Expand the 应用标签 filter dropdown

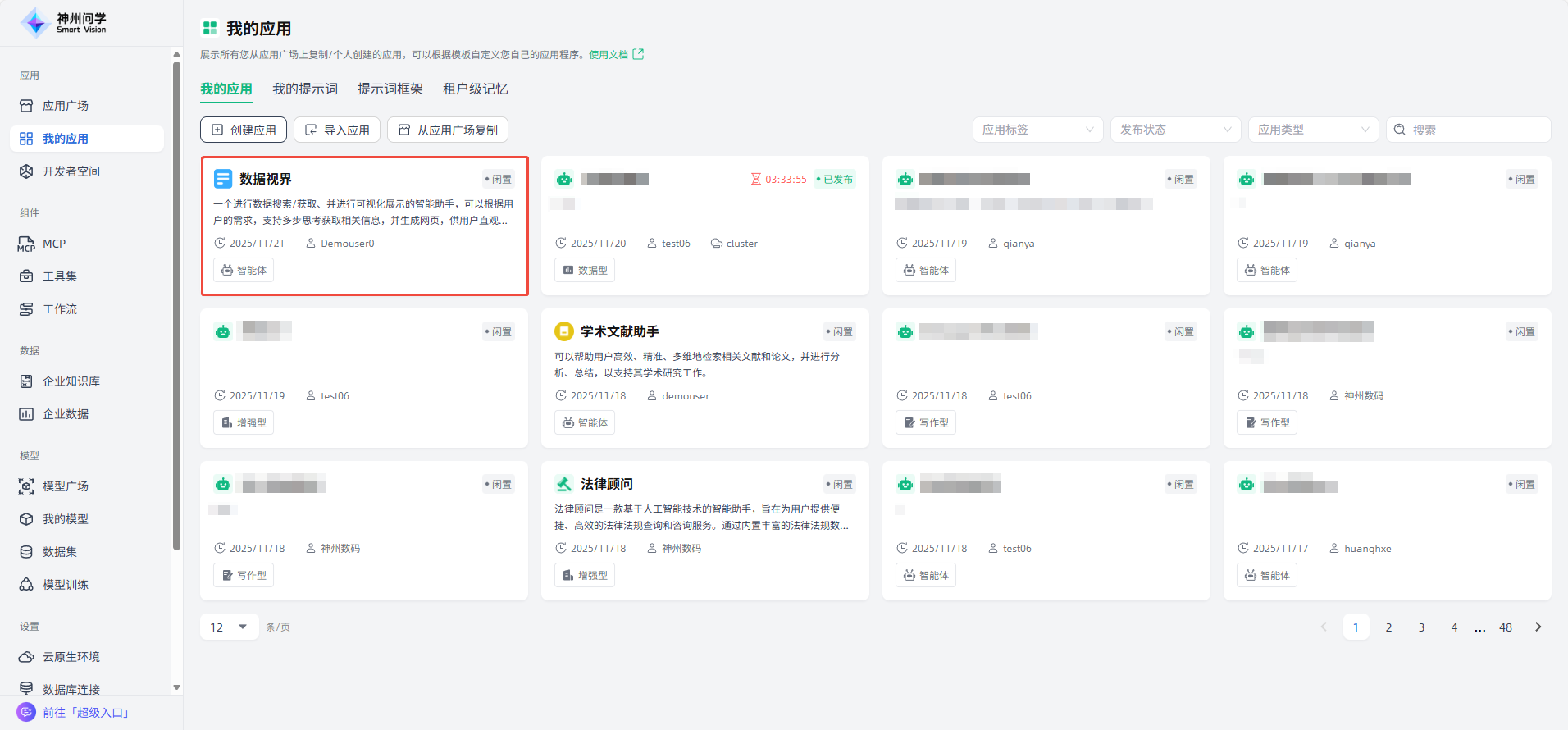(1037, 130)
